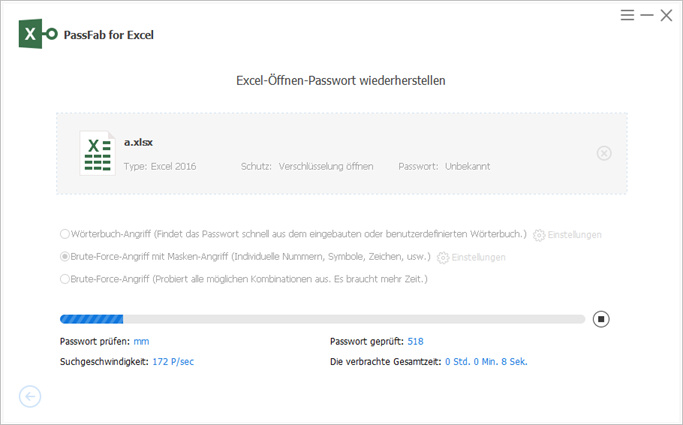Screen dimensions: 683x425
Task: Click the Suchgeschwindigkeit speed value
Action: (173, 361)
